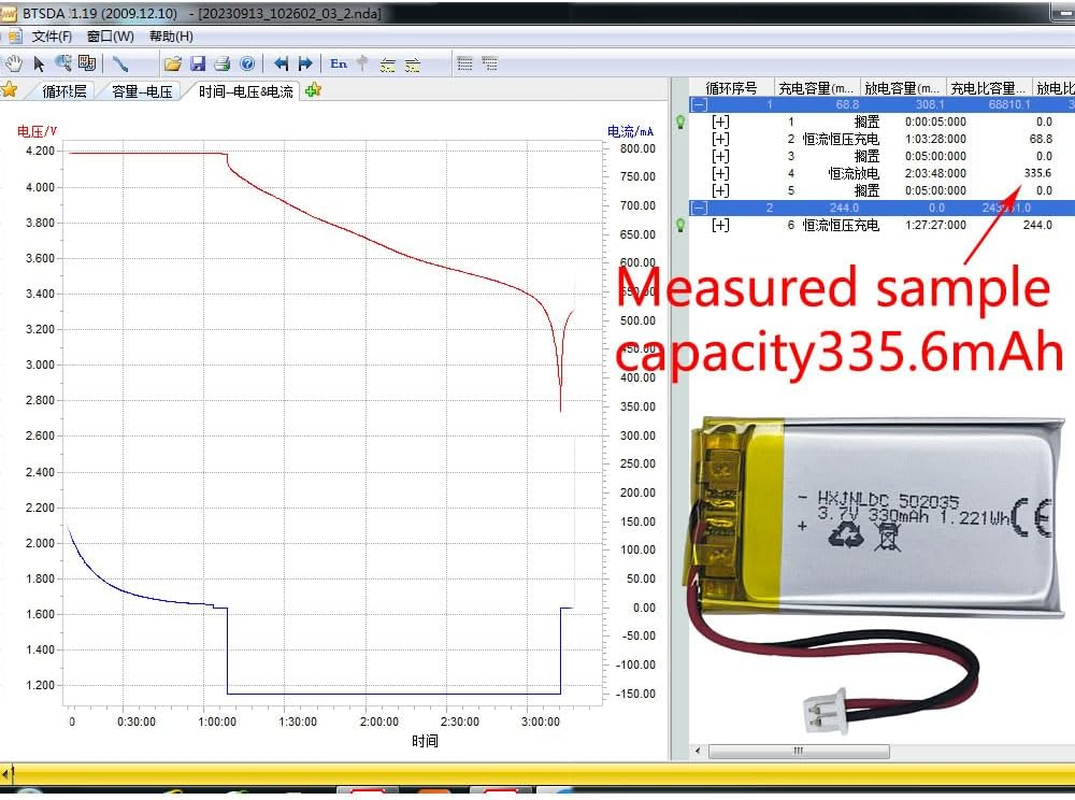Click the printer icon
1075x800 pixels.
pos(222,63)
